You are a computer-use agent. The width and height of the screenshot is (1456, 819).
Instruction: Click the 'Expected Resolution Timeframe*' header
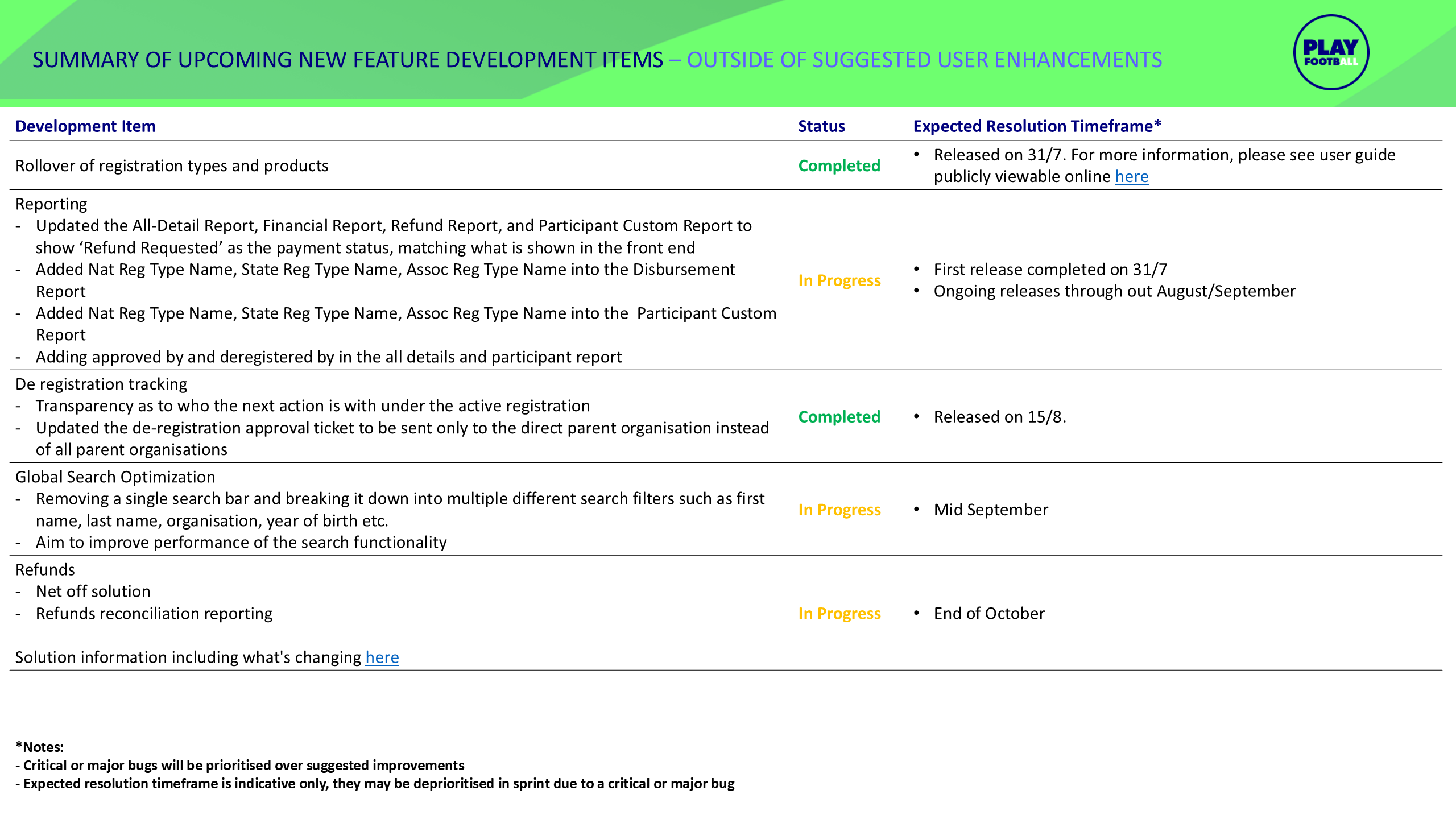coord(1037,126)
